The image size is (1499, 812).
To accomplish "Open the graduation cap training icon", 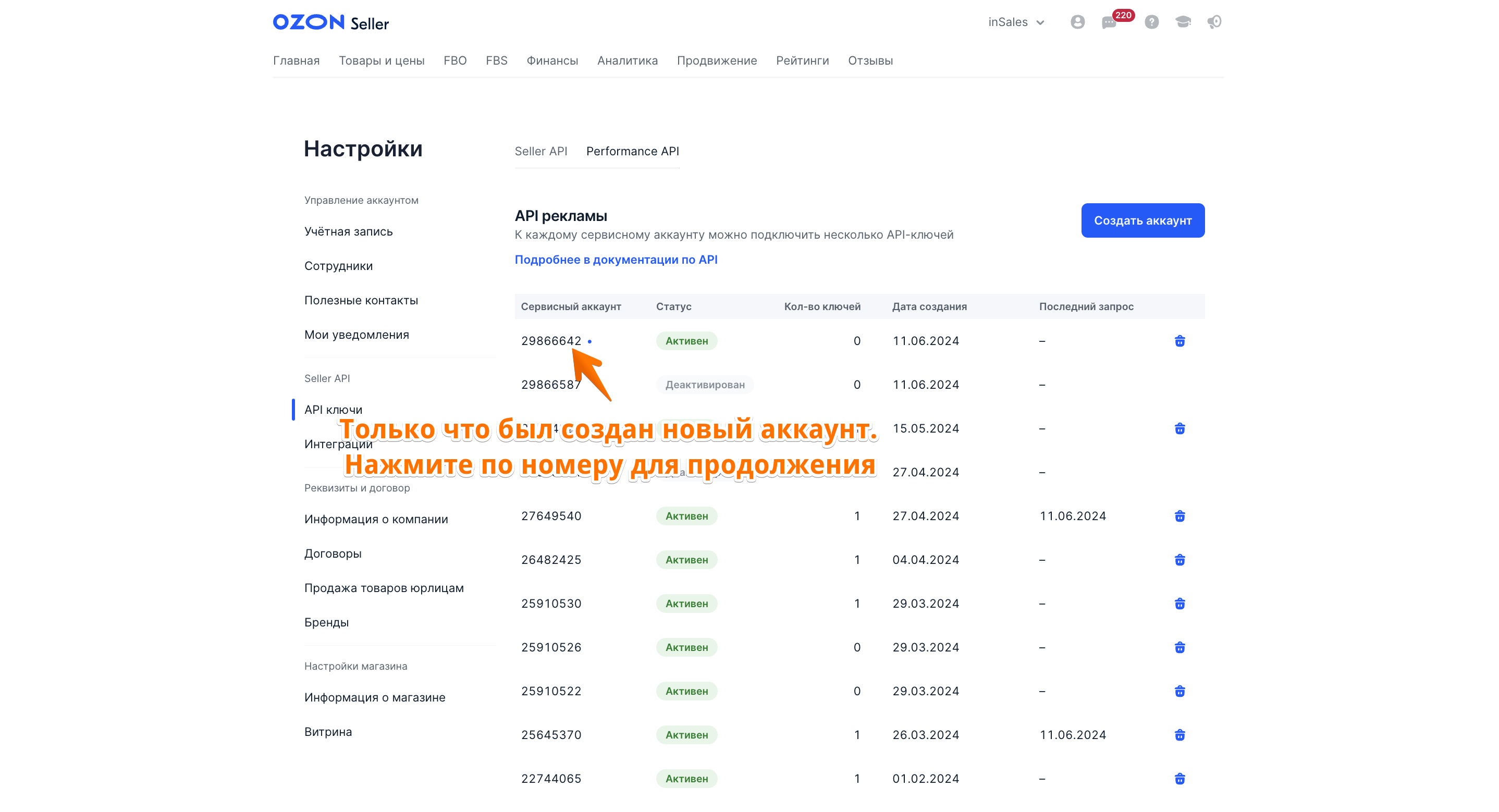I will coord(1183,22).
